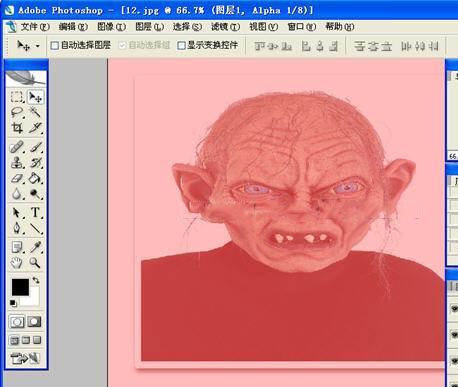Click the Distribute bottom edges button
The image size is (458, 387).
(x=386, y=46)
